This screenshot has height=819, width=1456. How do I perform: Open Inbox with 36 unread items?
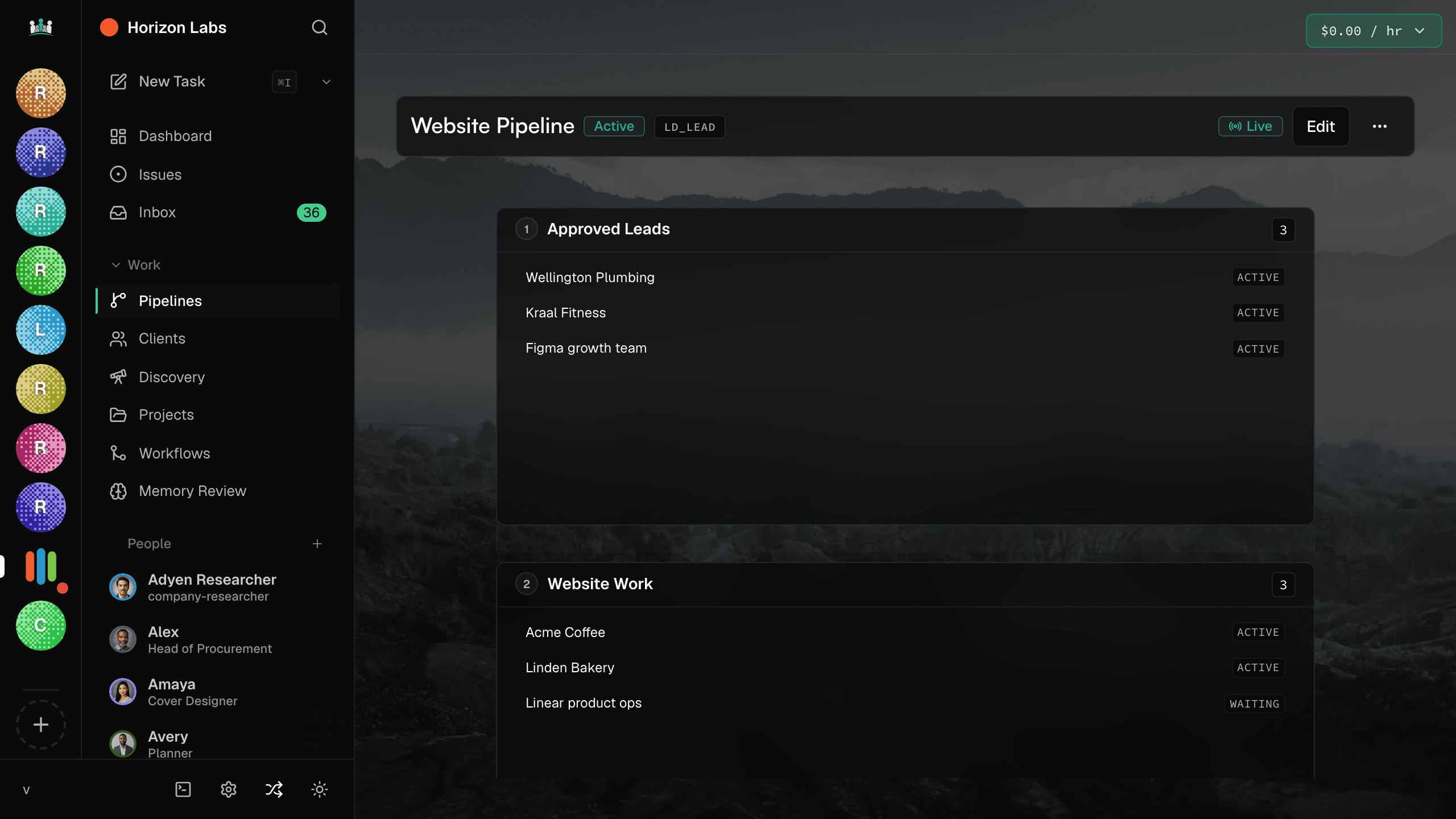coord(218,212)
